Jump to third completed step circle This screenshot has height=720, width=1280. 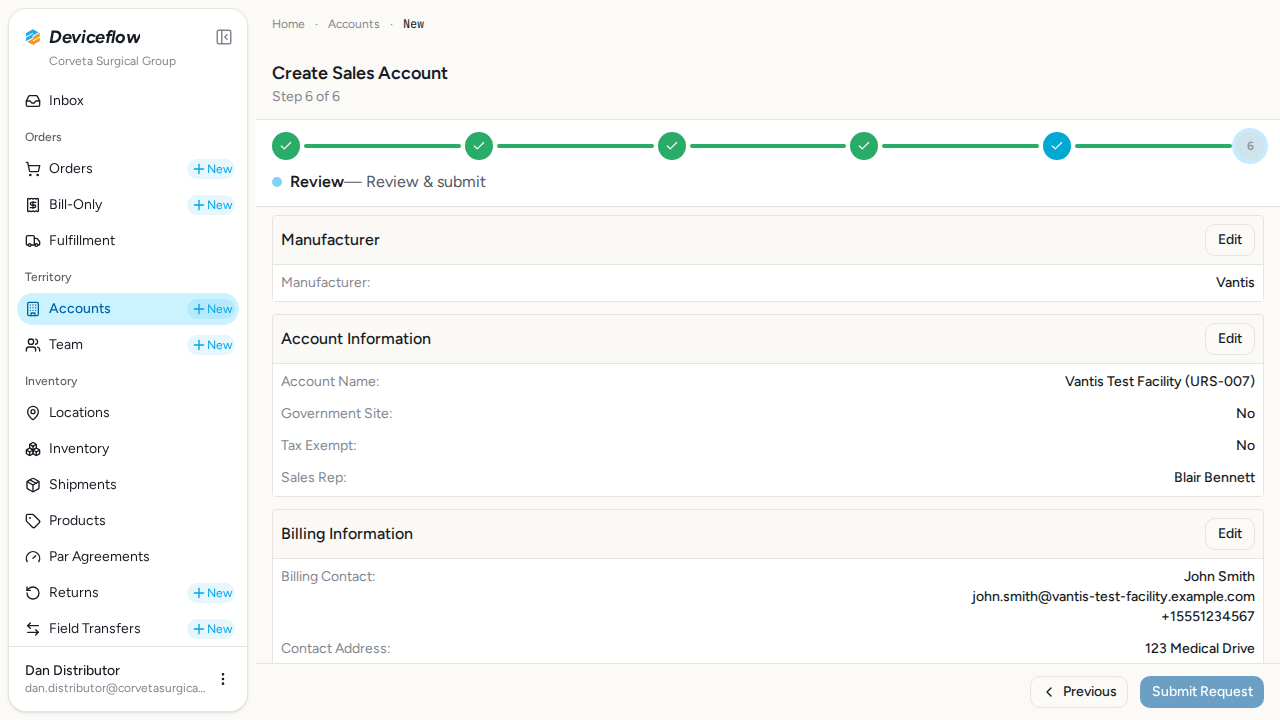click(672, 146)
